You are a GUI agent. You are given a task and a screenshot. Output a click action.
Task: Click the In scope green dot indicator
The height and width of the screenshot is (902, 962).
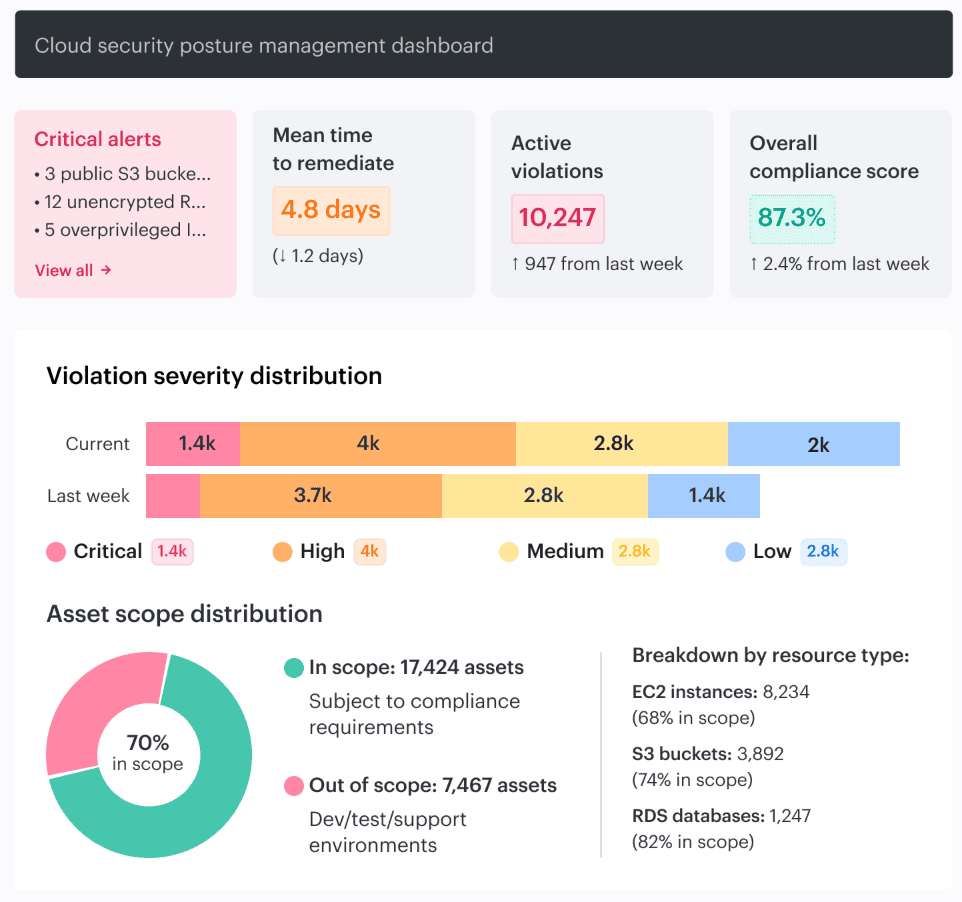[293, 667]
